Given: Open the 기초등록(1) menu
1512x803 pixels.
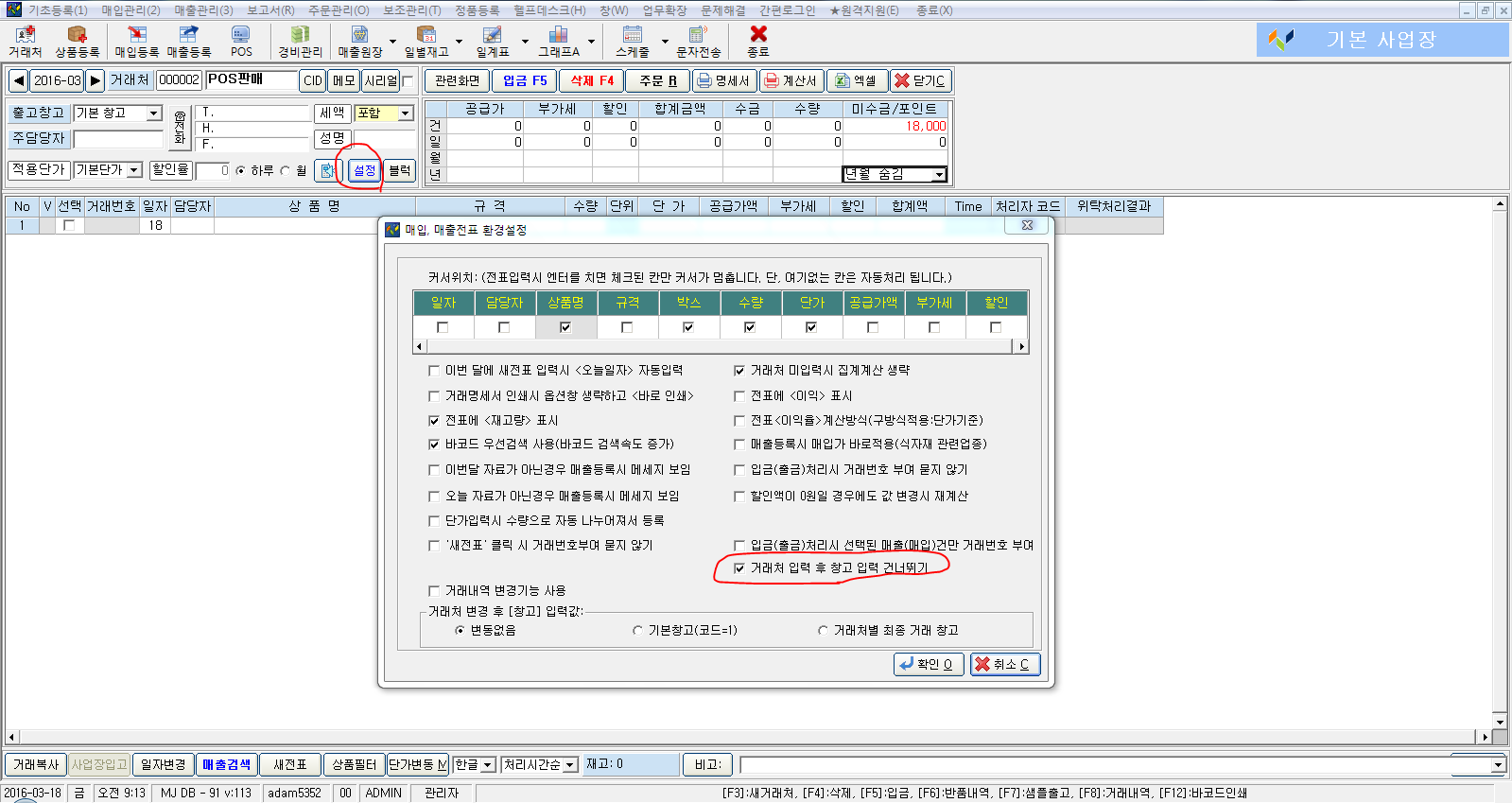Looking at the screenshot, I should (58, 10).
